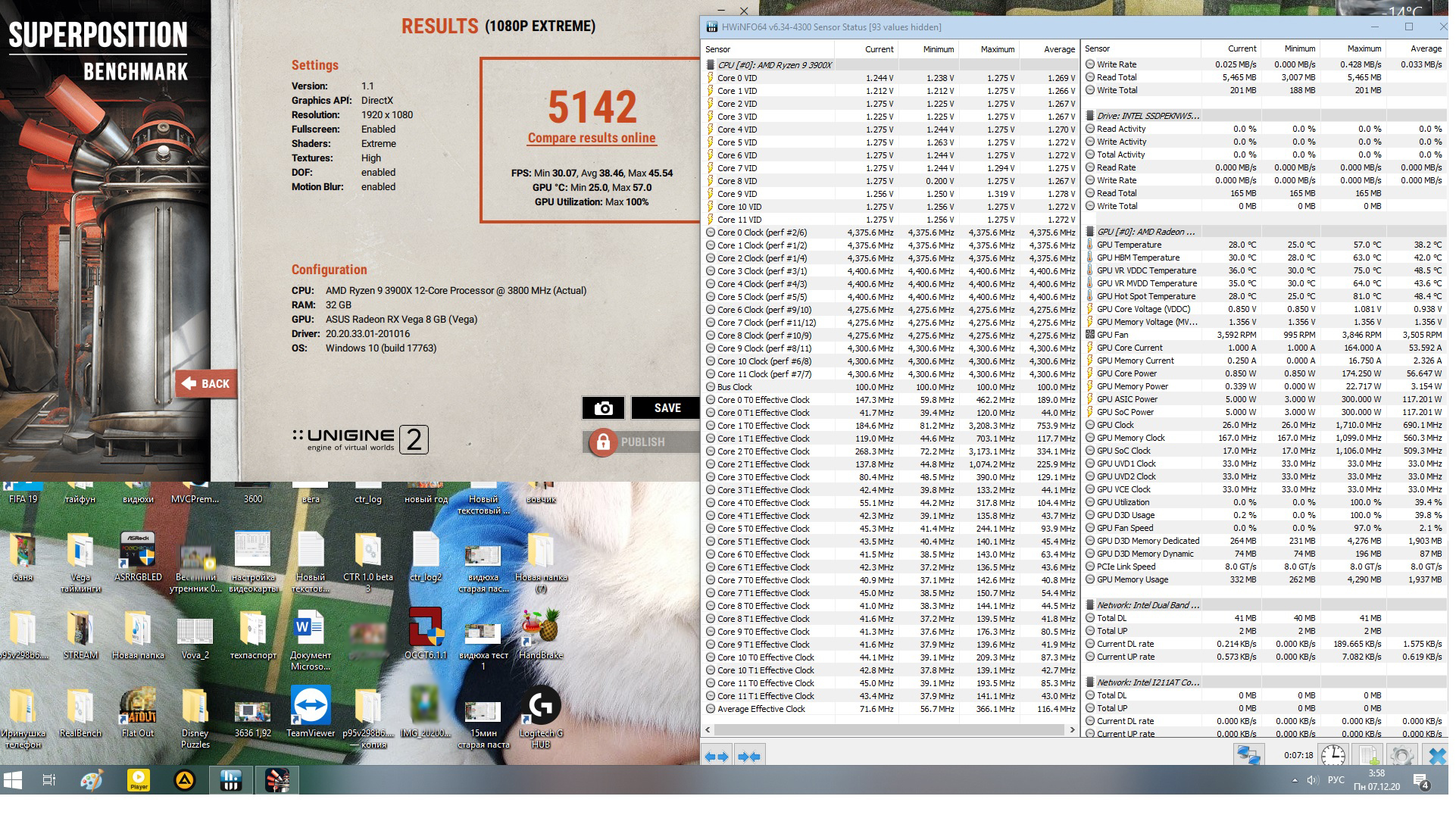Click HWiNFO expand columns arrows icon
The height and width of the screenshot is (818, 1456).
pyautogui.click(x=716, y=756)
